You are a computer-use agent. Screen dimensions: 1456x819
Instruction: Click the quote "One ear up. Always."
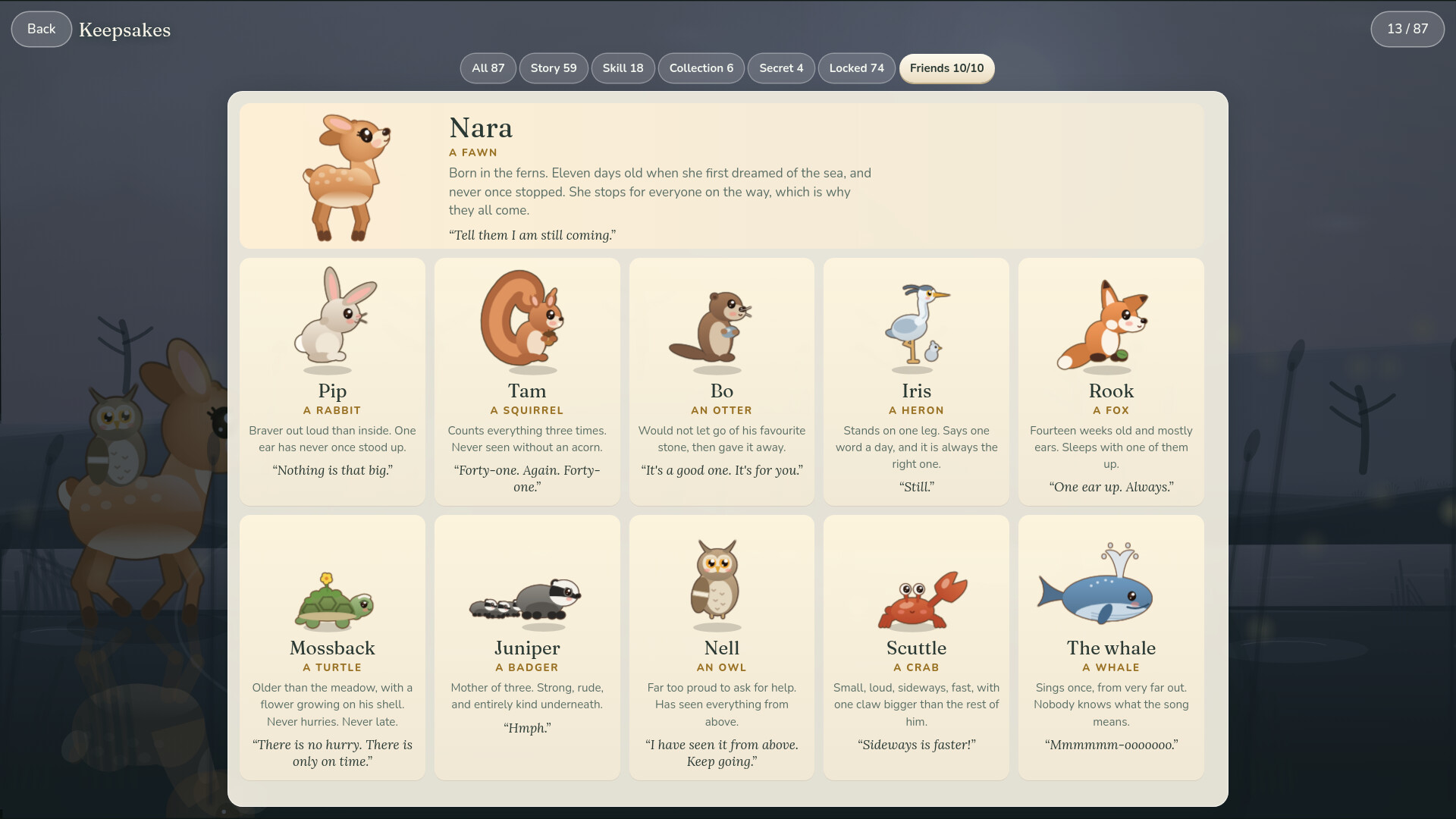pos(1111,487)
